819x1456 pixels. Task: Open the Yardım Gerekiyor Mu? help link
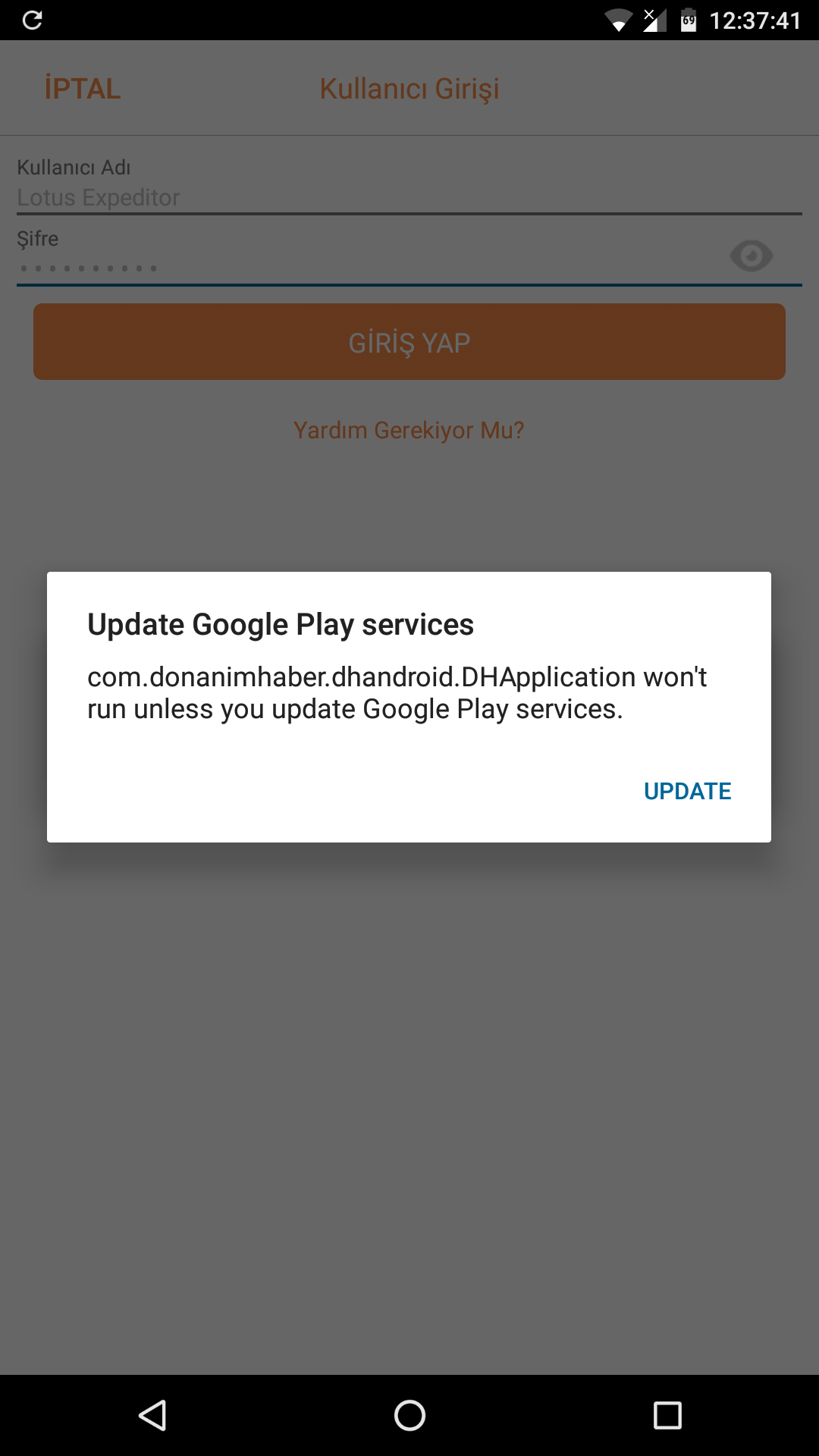(409, 430)
